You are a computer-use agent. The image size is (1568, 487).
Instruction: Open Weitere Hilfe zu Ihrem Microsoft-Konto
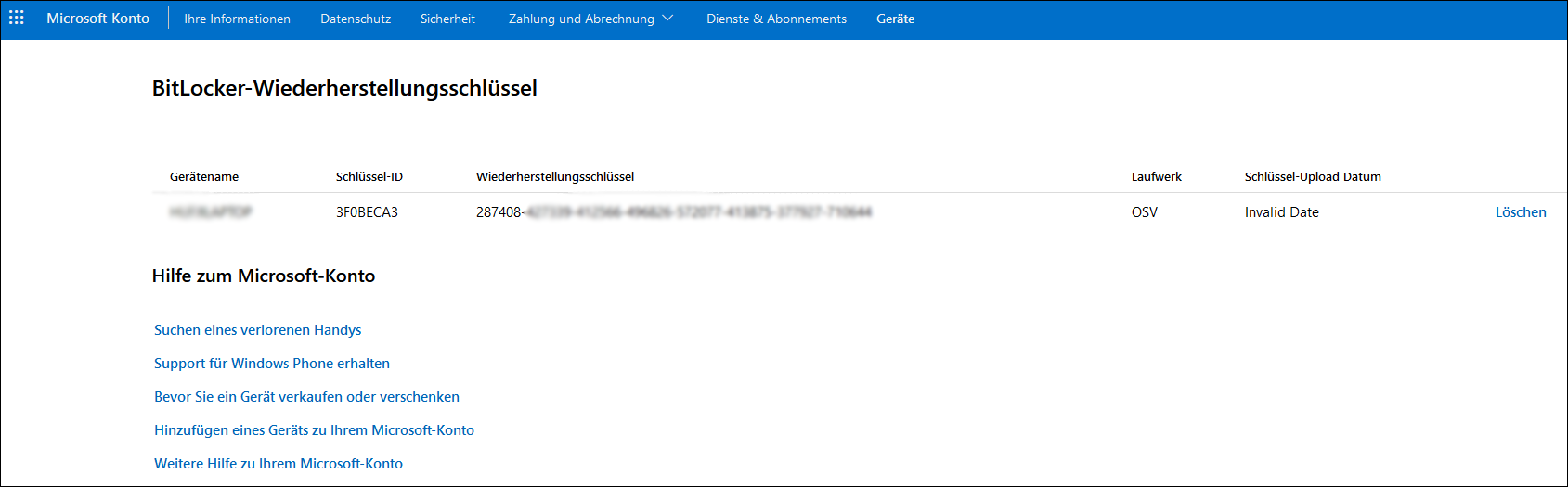(x=279, y=464)
